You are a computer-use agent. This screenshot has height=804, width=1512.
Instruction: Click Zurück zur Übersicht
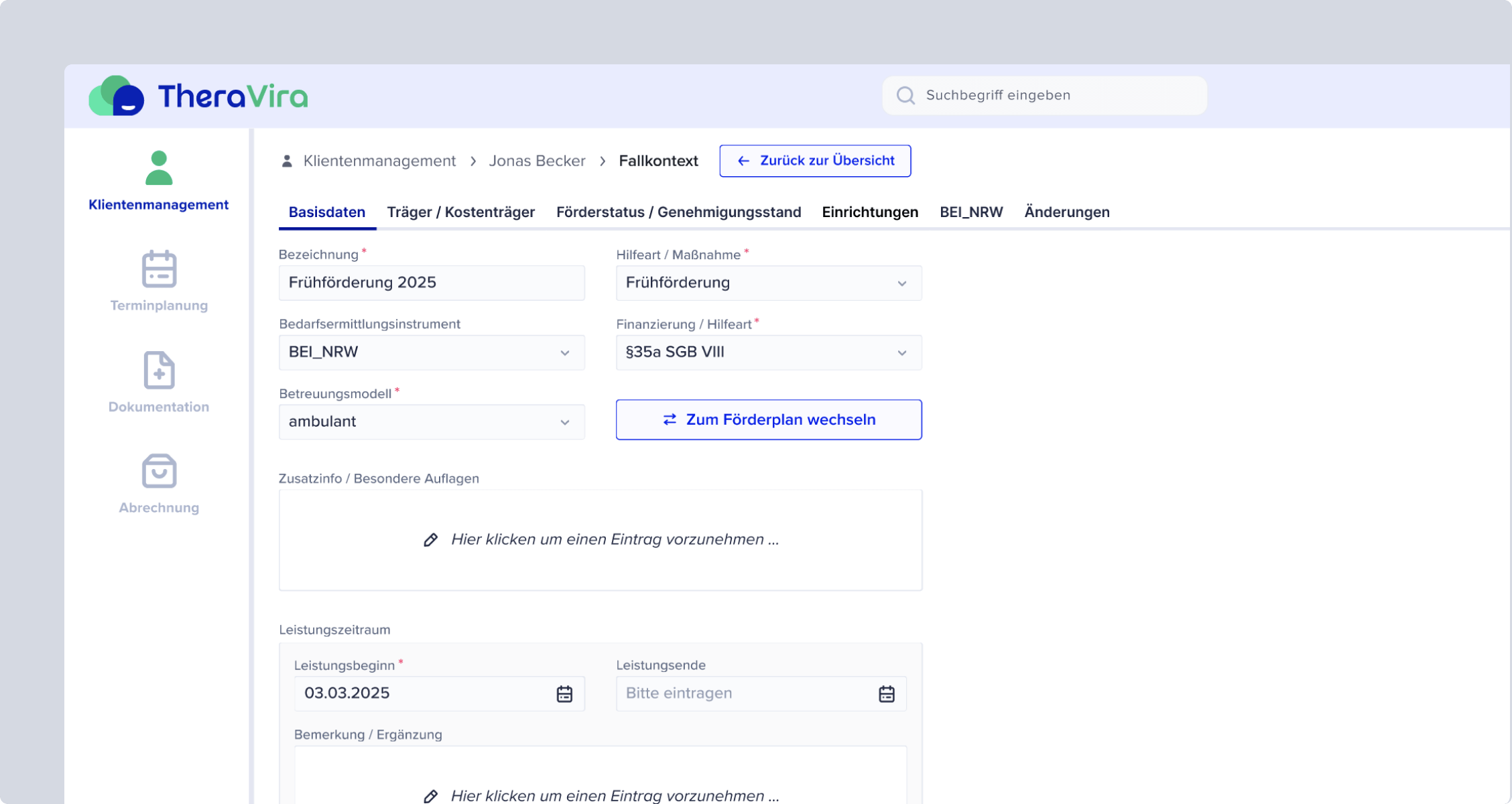(814, 161)
